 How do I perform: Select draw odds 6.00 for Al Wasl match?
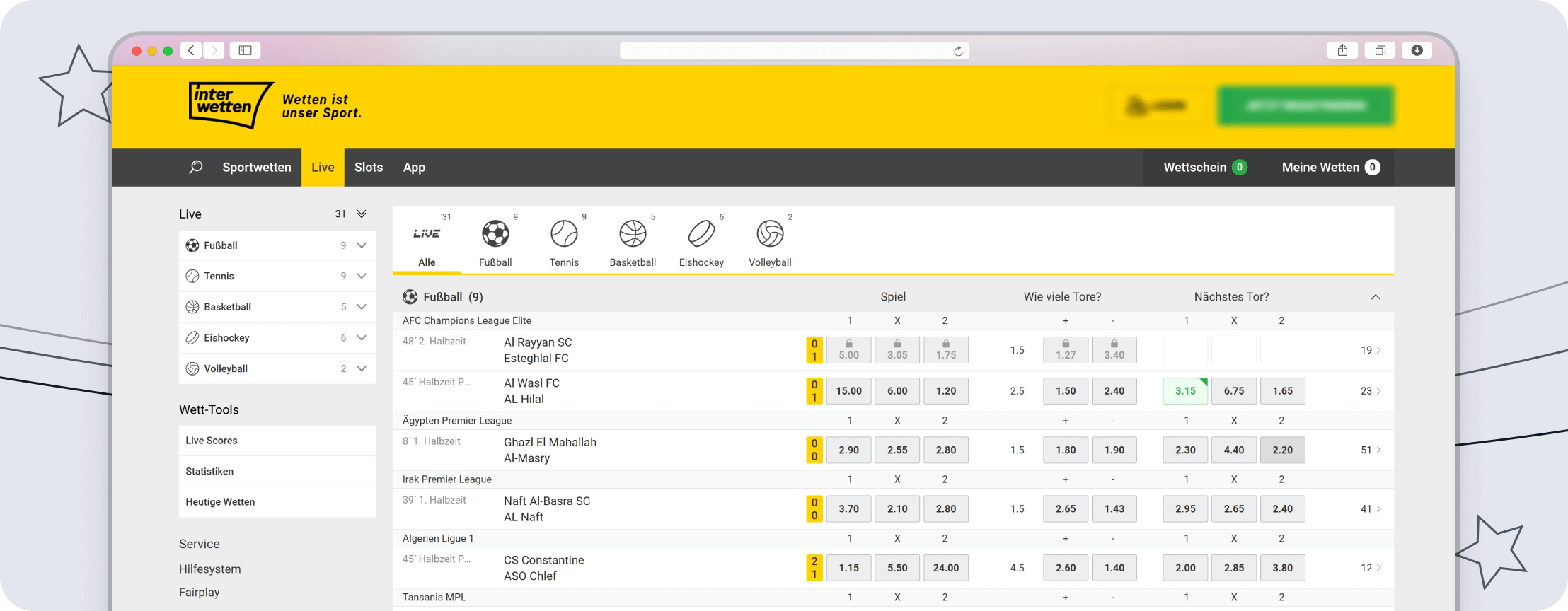coord(897,391)
